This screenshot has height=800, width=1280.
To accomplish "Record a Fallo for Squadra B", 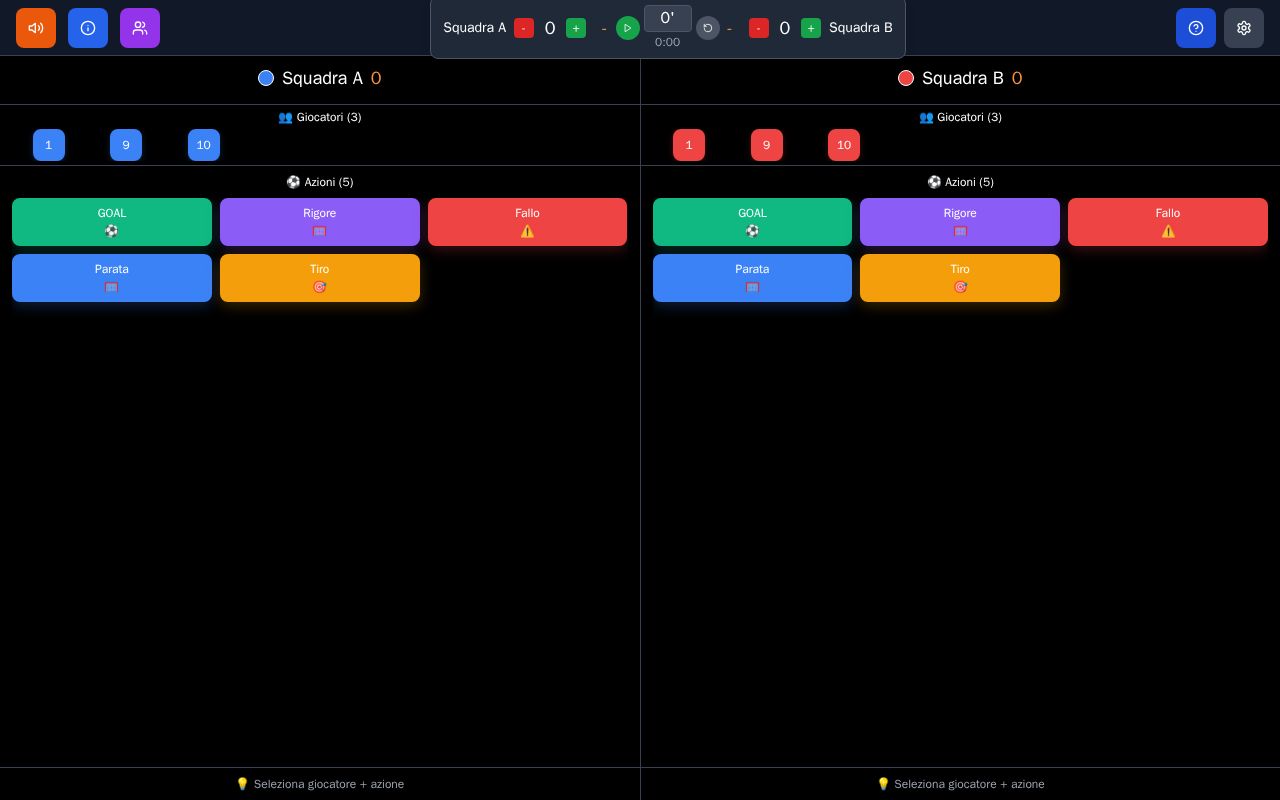I will tap(1168, 222).
